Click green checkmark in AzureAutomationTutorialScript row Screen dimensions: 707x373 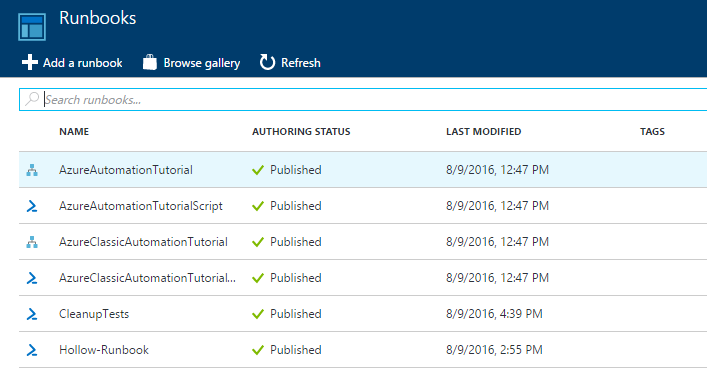[258, 206]
